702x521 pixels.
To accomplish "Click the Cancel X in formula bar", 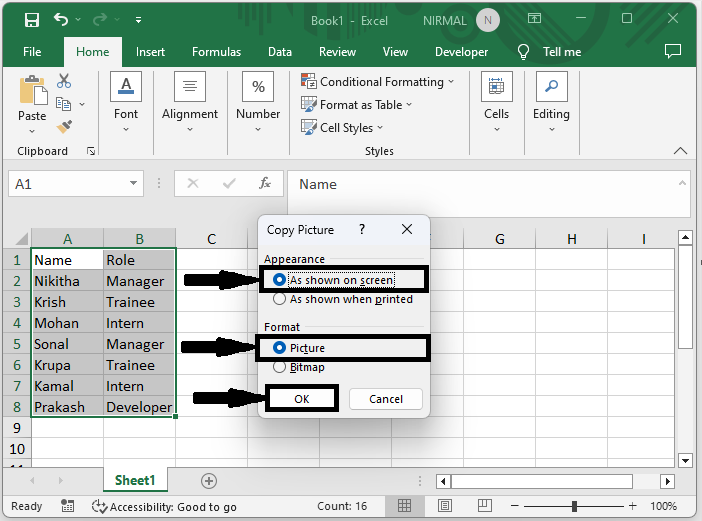I will [193, 184].
